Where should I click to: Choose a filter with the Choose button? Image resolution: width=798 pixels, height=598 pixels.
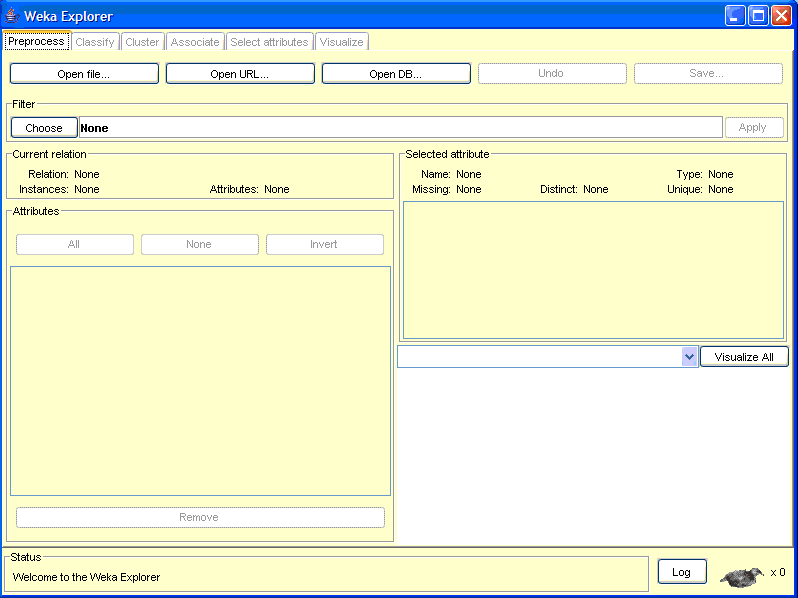pos(44,128)
